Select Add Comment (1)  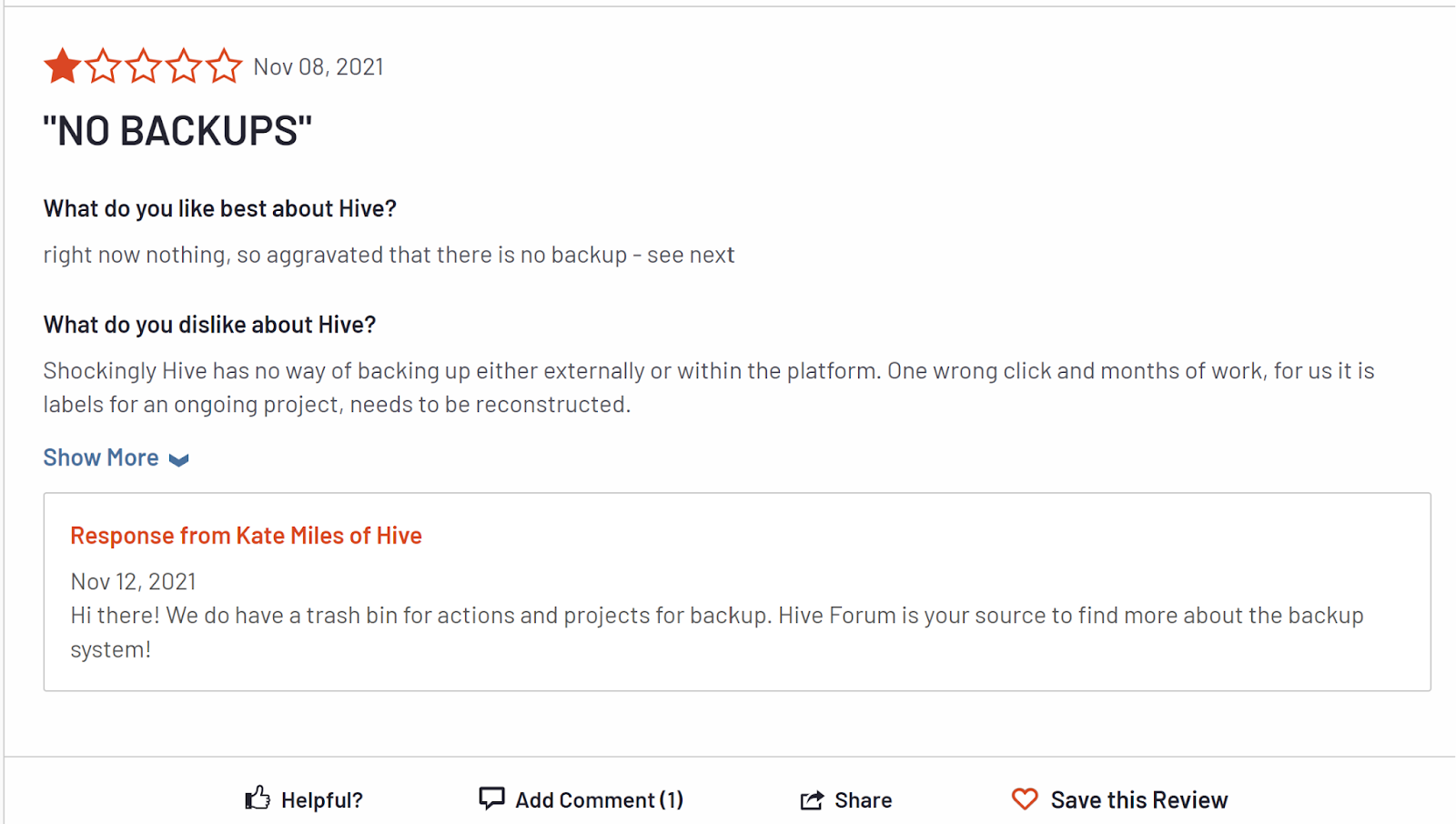599,800
